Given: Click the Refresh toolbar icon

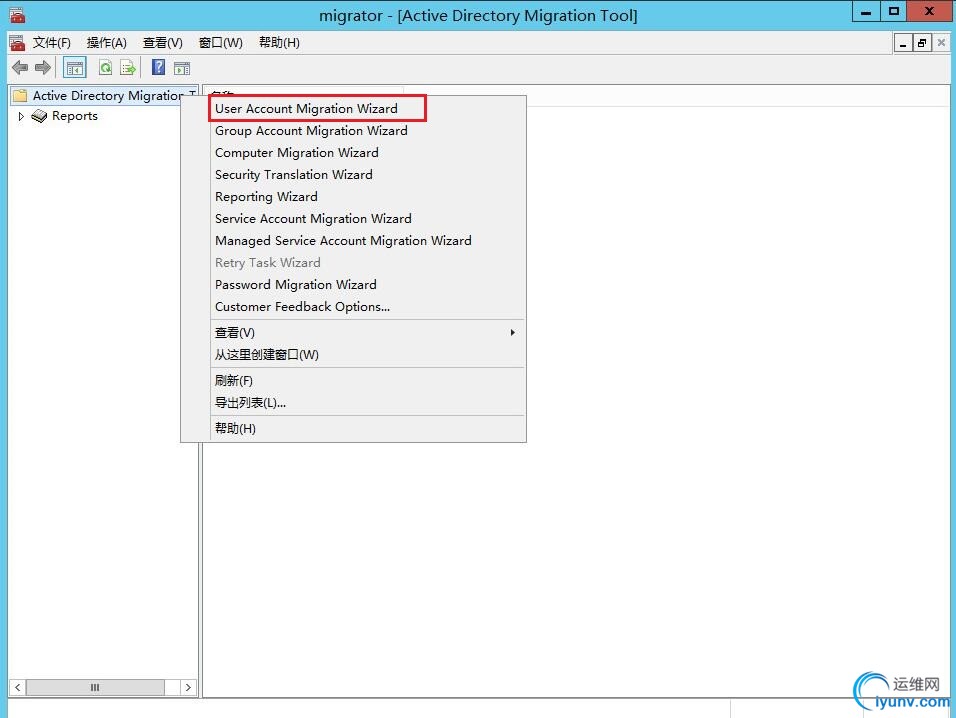Looking at the screenshot, I should tap(105, 68).
